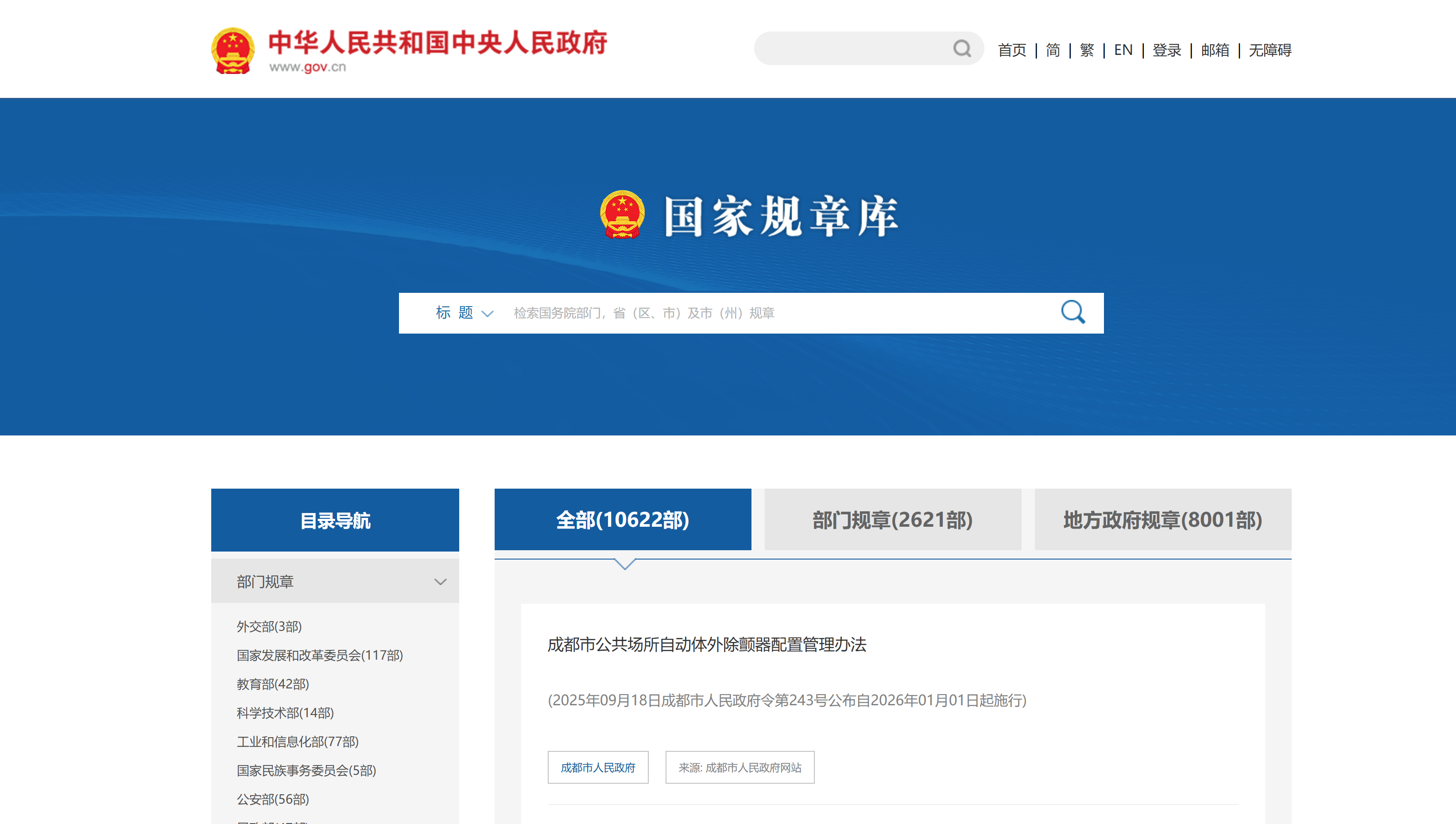Click the emblem beside 国家规章库 title

pos(622,214)
